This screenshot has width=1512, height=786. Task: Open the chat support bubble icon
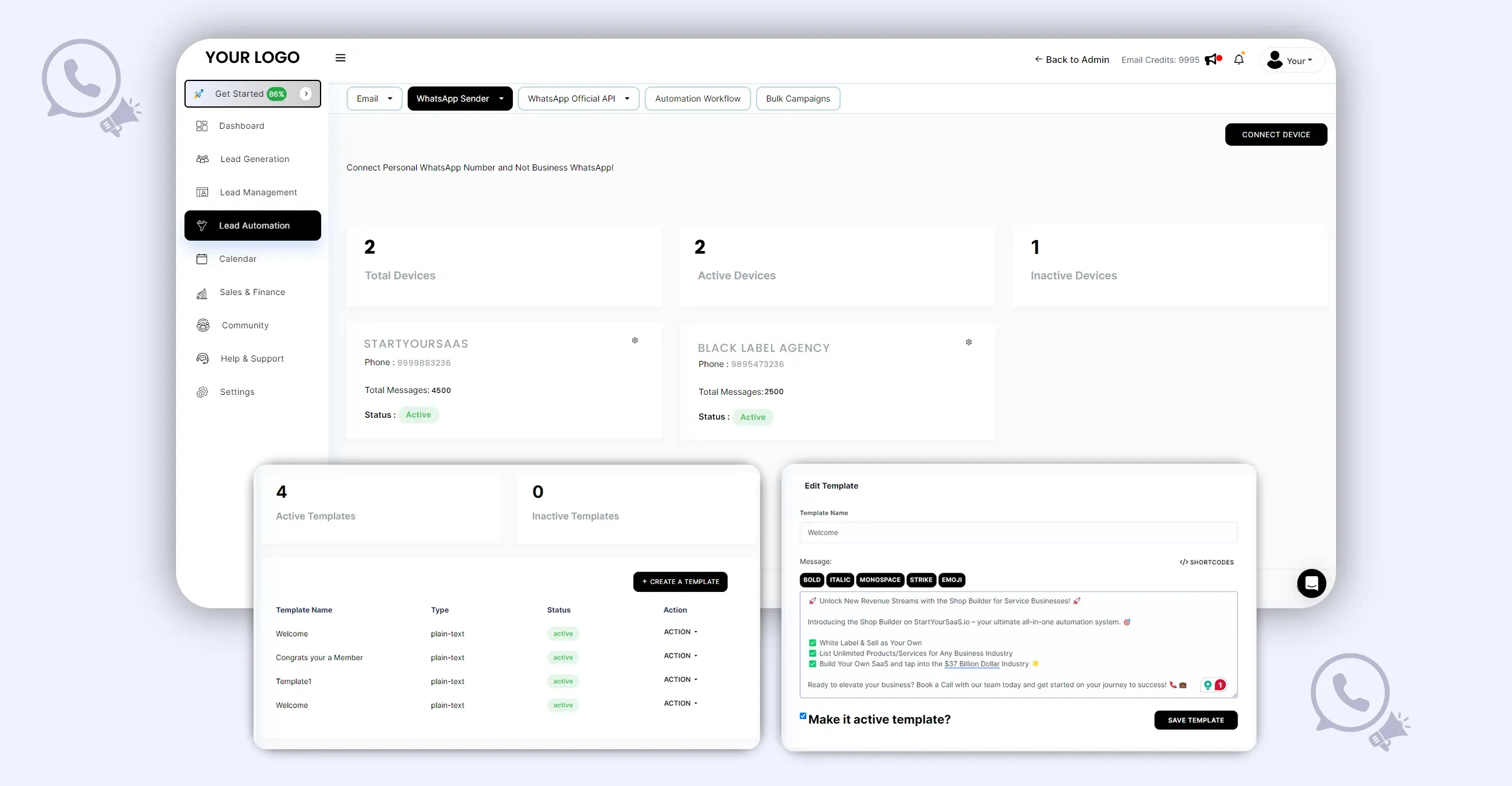pos(1311,583)
